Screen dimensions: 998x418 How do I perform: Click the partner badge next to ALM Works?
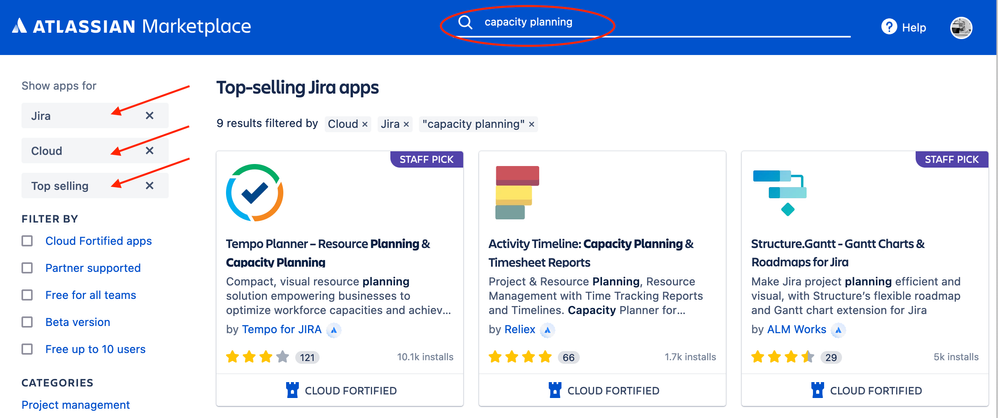pos(839,330)
